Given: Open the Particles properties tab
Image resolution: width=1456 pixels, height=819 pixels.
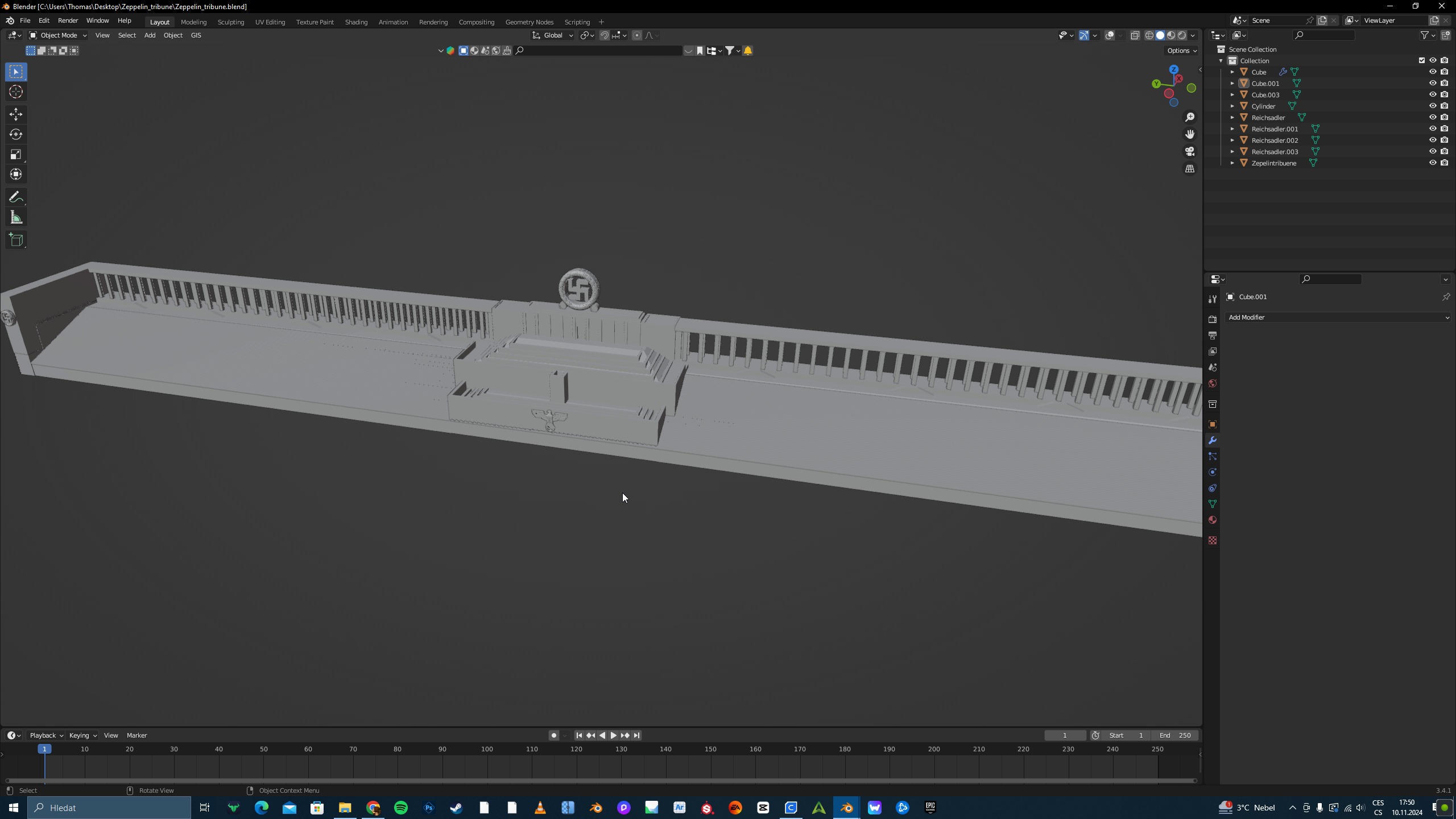Looking at the screenshot, I should [1213, 456].
